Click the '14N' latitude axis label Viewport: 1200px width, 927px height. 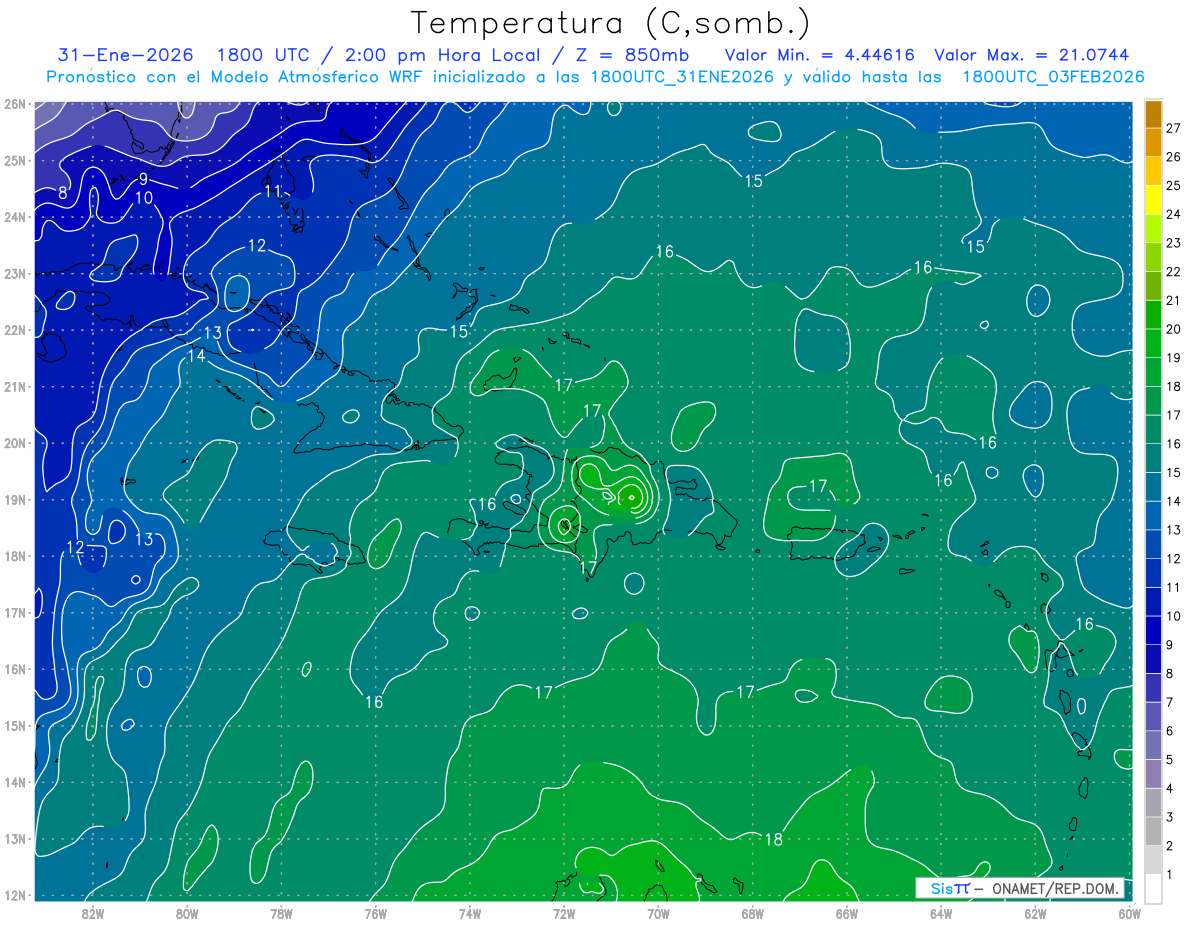(14, 782)
